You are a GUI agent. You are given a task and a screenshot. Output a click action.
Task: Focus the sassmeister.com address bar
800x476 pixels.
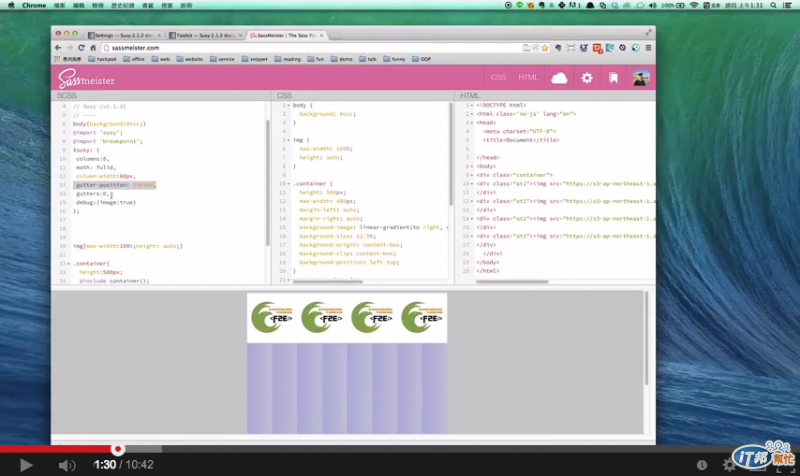click(x=311, y=47)
